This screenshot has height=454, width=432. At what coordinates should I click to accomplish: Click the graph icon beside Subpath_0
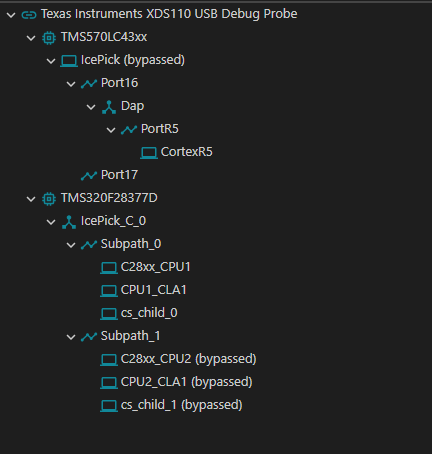89,245
